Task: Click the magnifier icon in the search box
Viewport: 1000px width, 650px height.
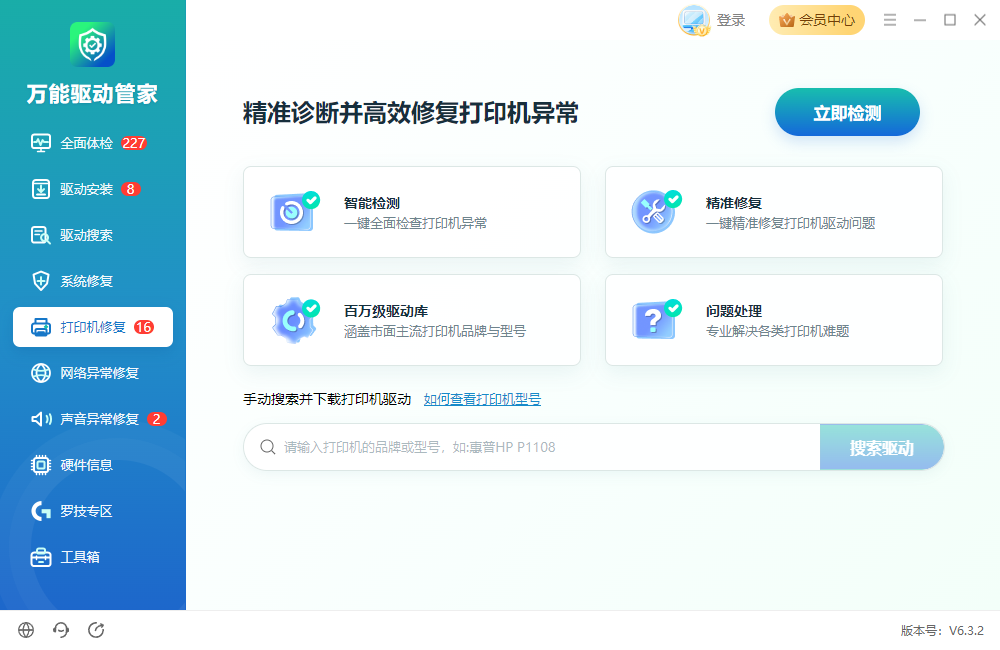Action: coord(268,447)
